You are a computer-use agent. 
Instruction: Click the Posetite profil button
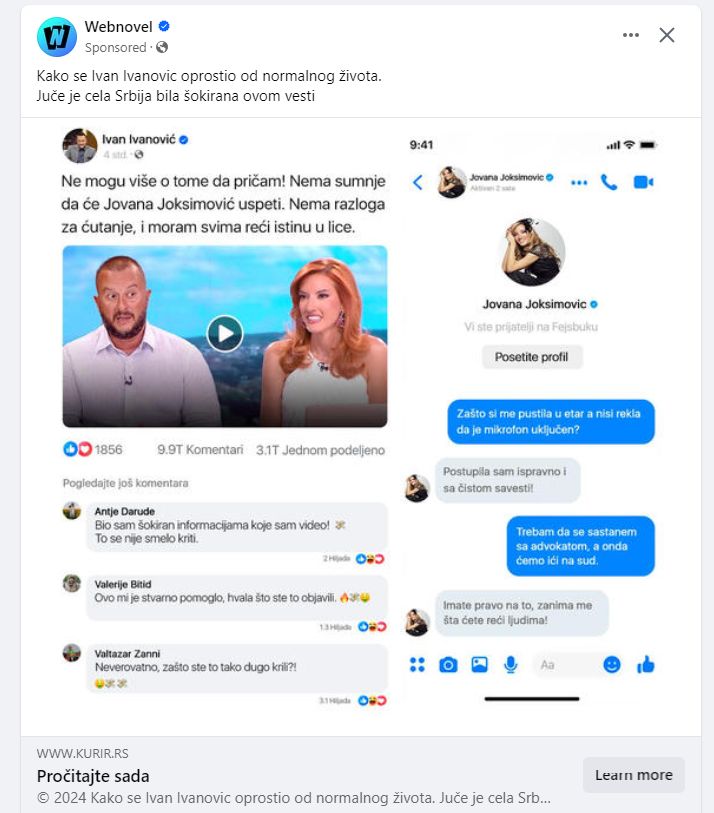coord(531,357)
